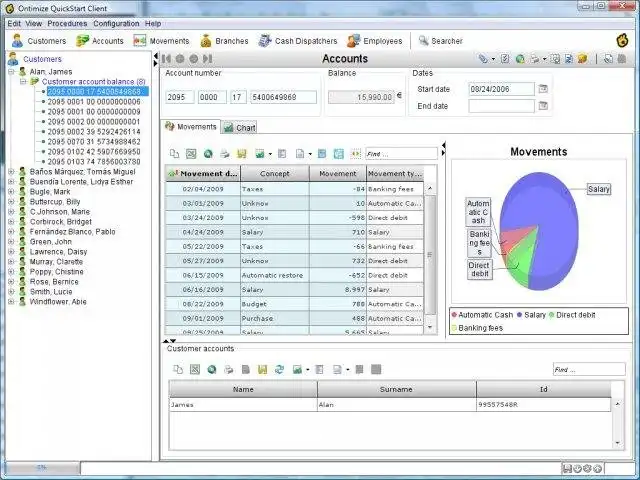This screenshot has width=640, height=480.
Task: Click the End date input field
Action: tap(501, 106)
